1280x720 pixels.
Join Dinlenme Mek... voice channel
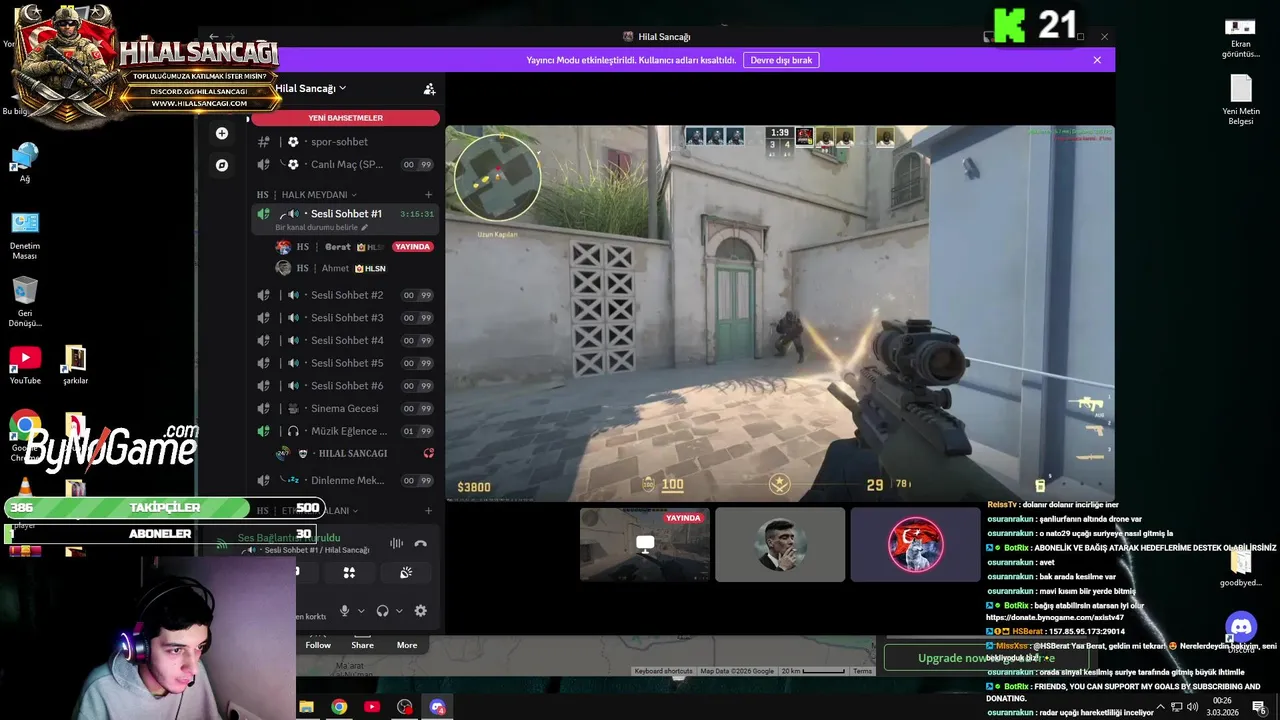(x=345, y=480)
